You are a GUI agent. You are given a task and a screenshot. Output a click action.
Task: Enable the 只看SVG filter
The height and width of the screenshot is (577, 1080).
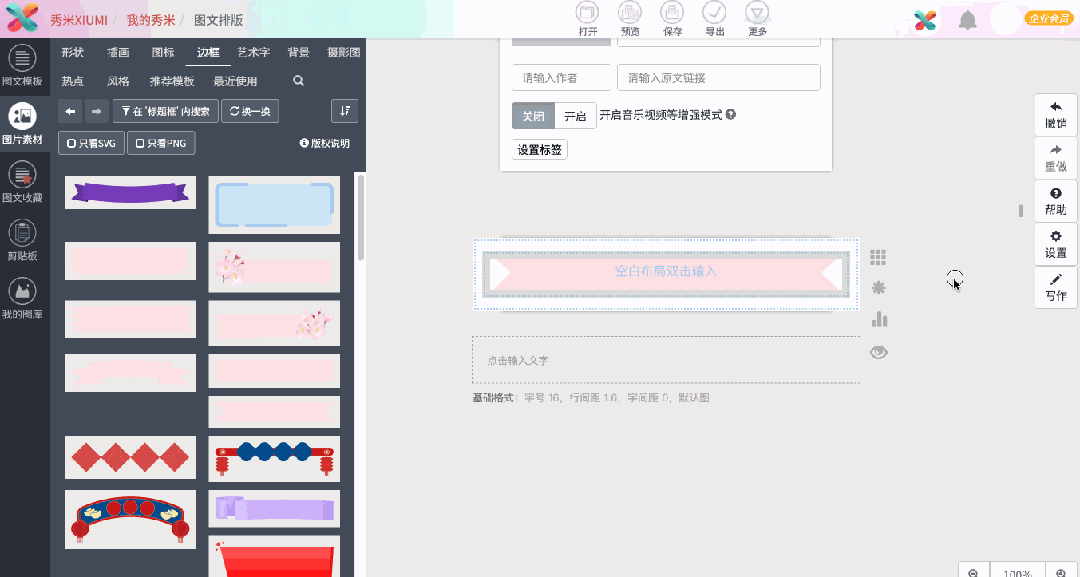click(x=90, y=143)
